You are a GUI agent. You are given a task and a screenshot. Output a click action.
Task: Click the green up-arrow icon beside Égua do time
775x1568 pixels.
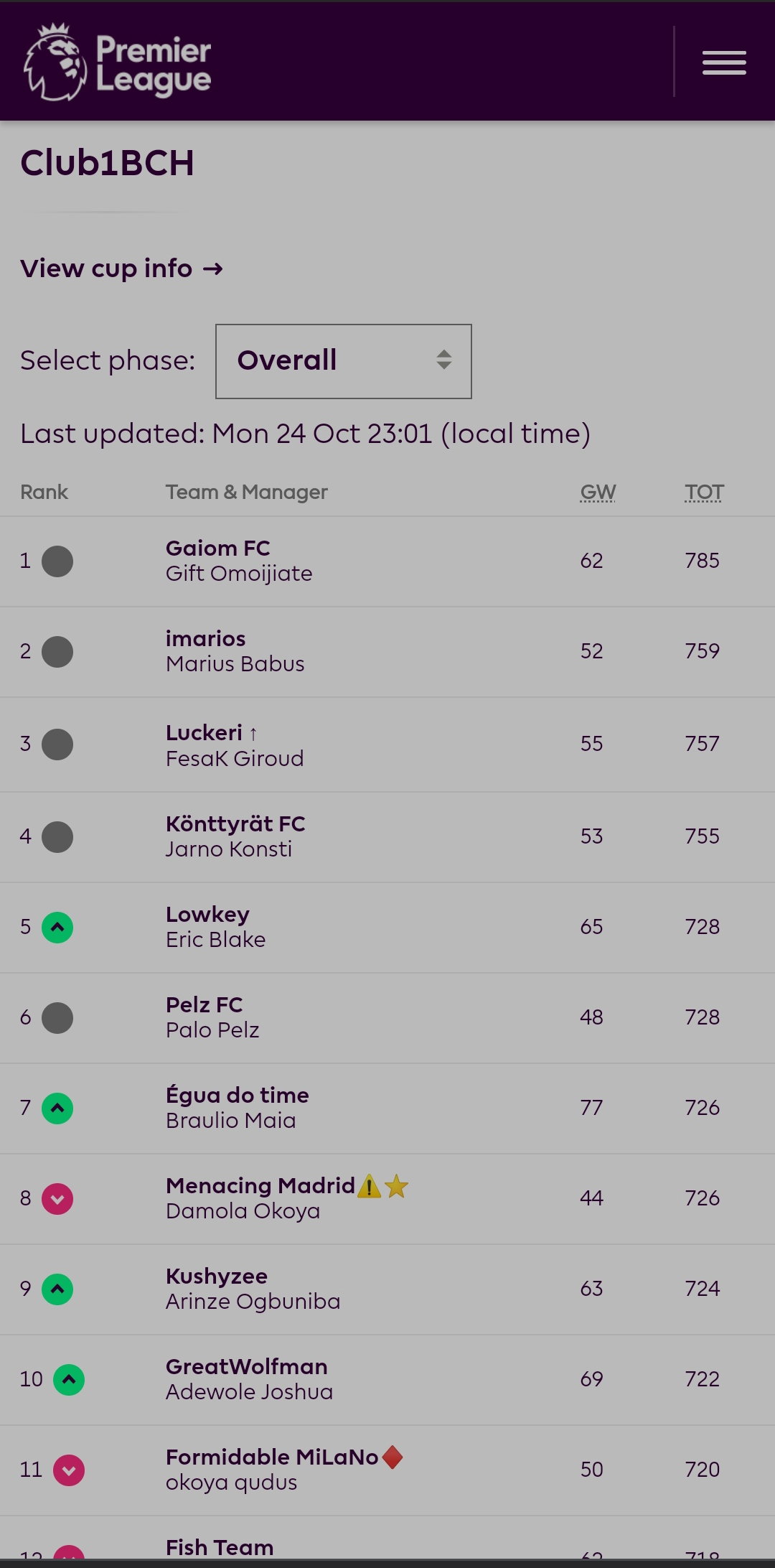coord(57,1108)
